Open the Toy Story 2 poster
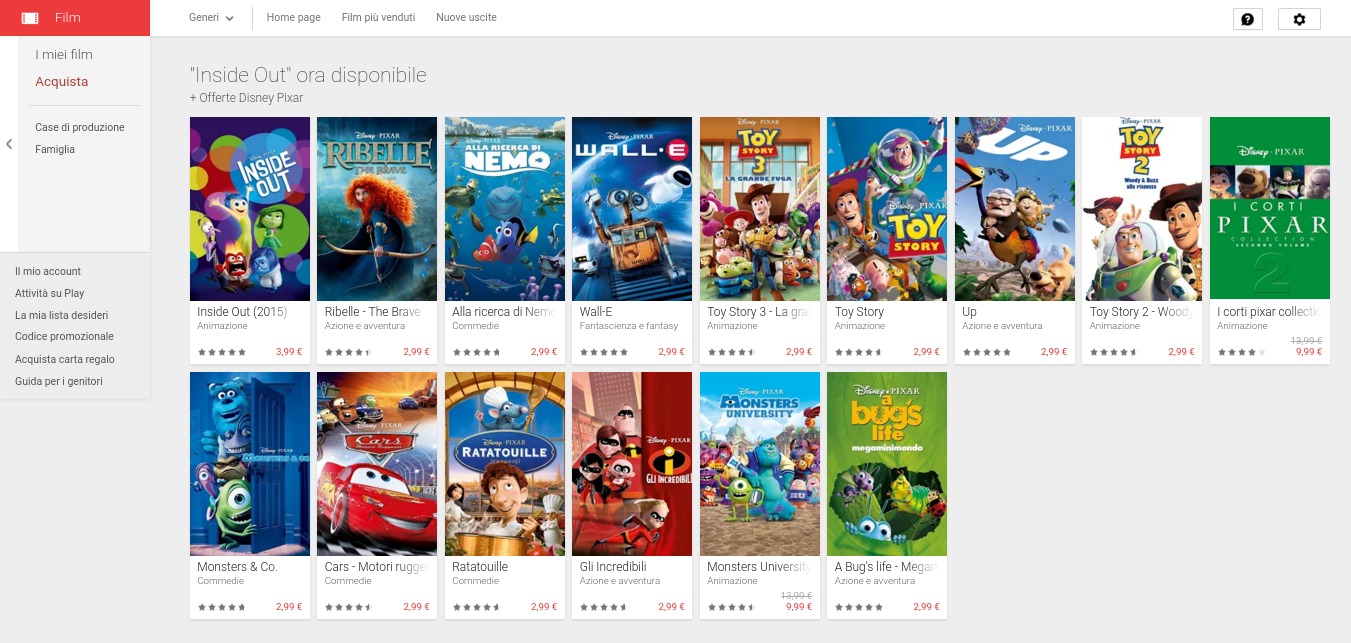Viewport: 1351px width, 643px height. pos(1142,209)
